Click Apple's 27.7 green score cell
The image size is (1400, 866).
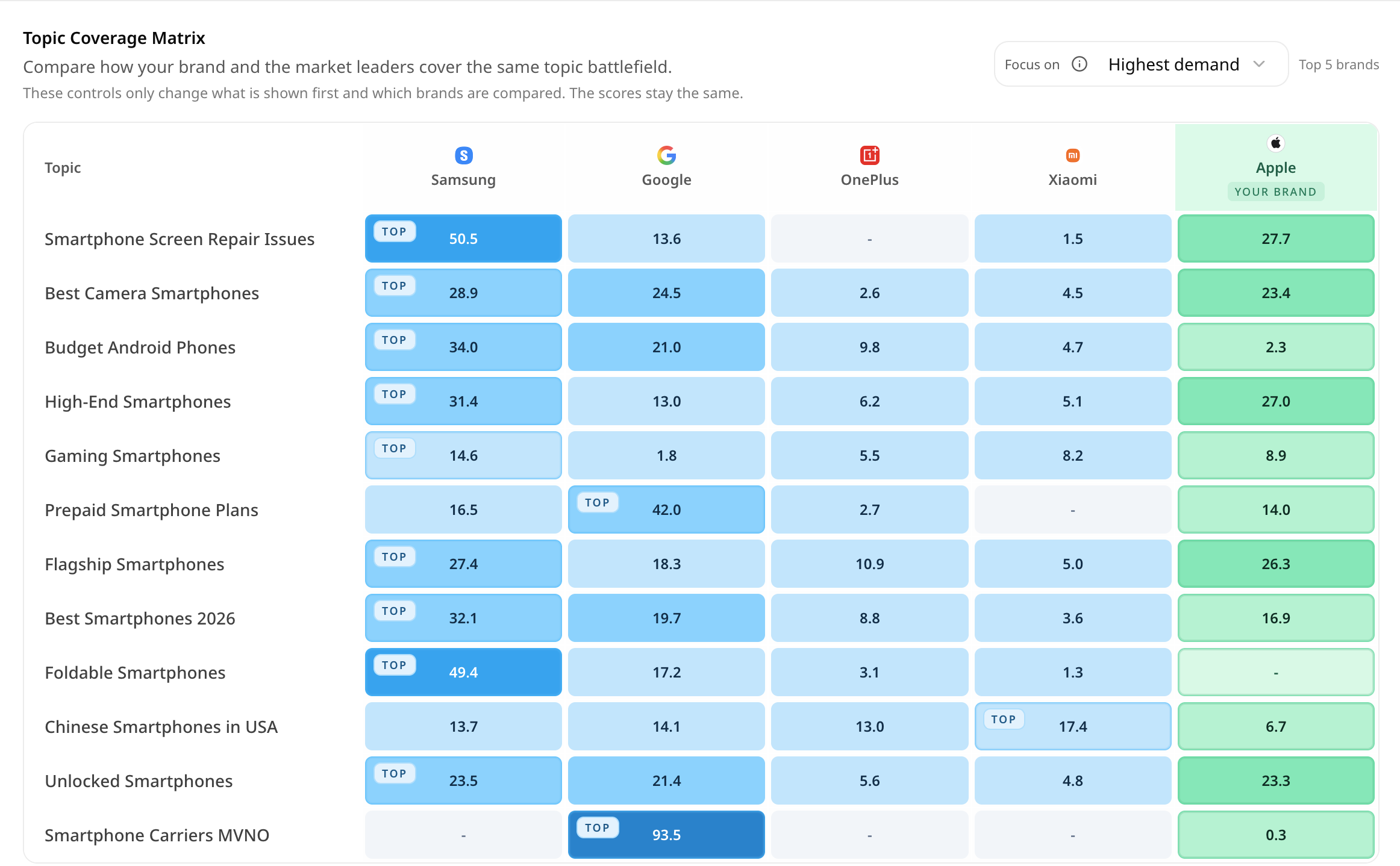(x=1276, y=238)
